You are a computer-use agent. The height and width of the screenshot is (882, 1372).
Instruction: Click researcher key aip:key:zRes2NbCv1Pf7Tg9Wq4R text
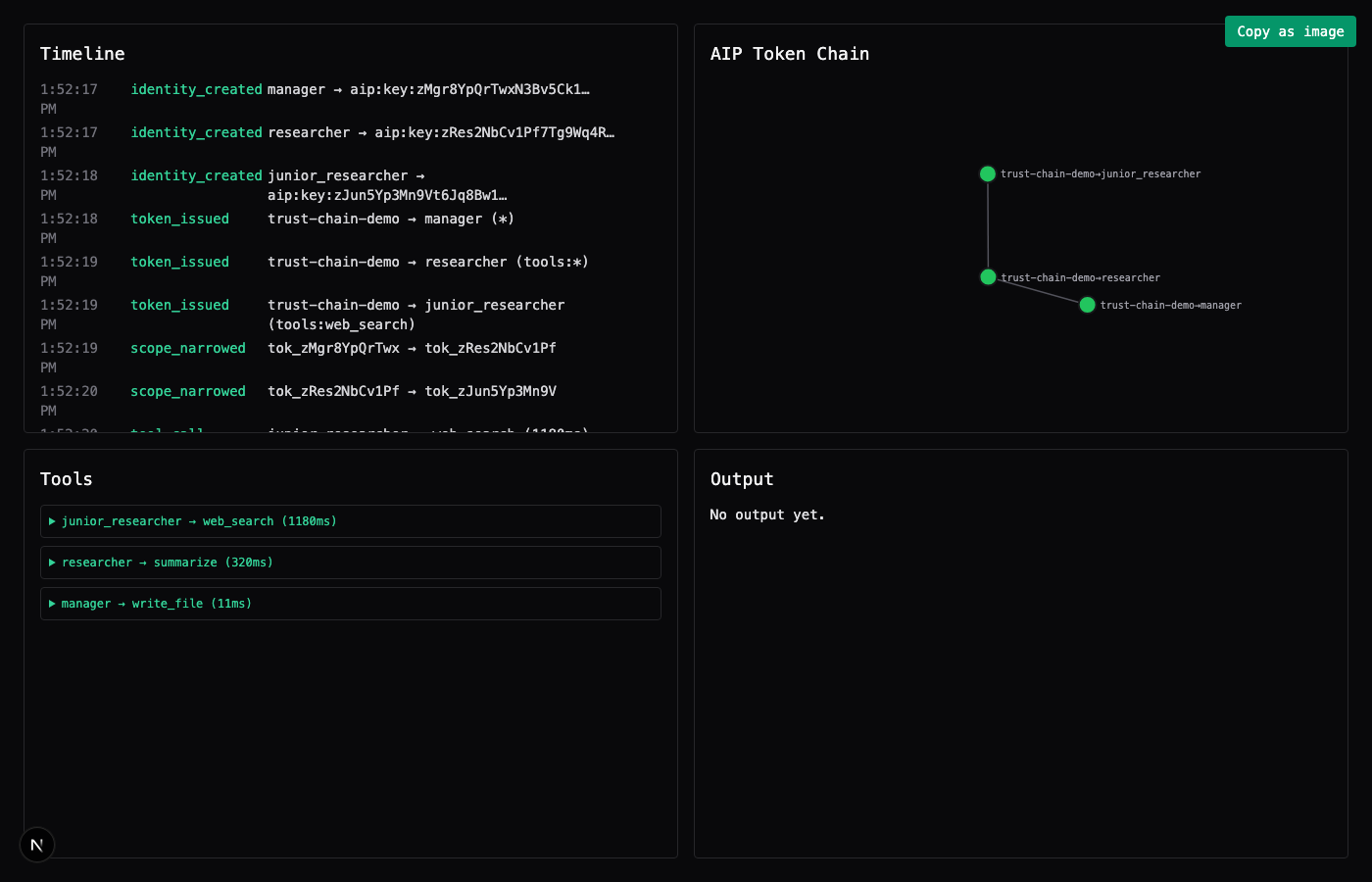point(495,132)
